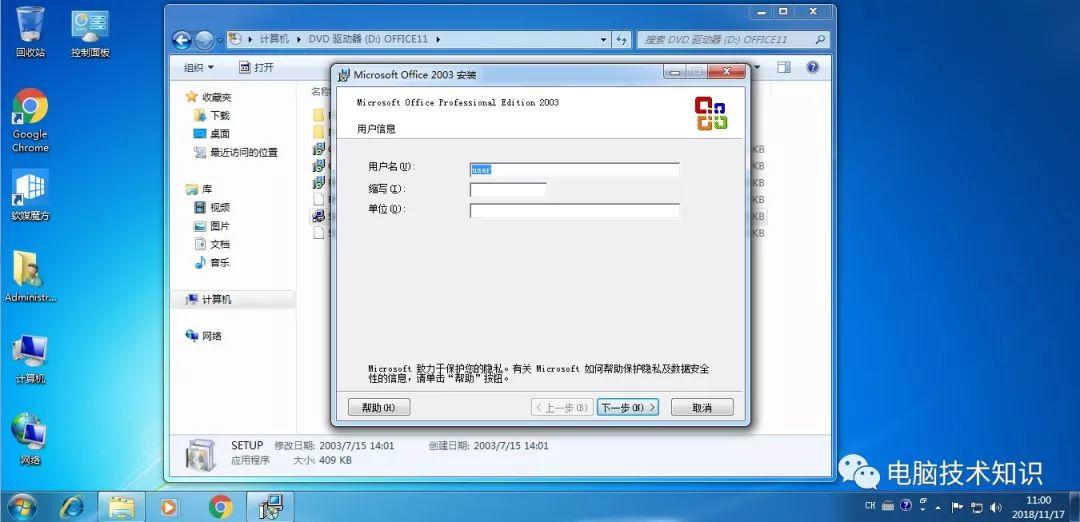Open the Windows Start menu

pos(23,508)
